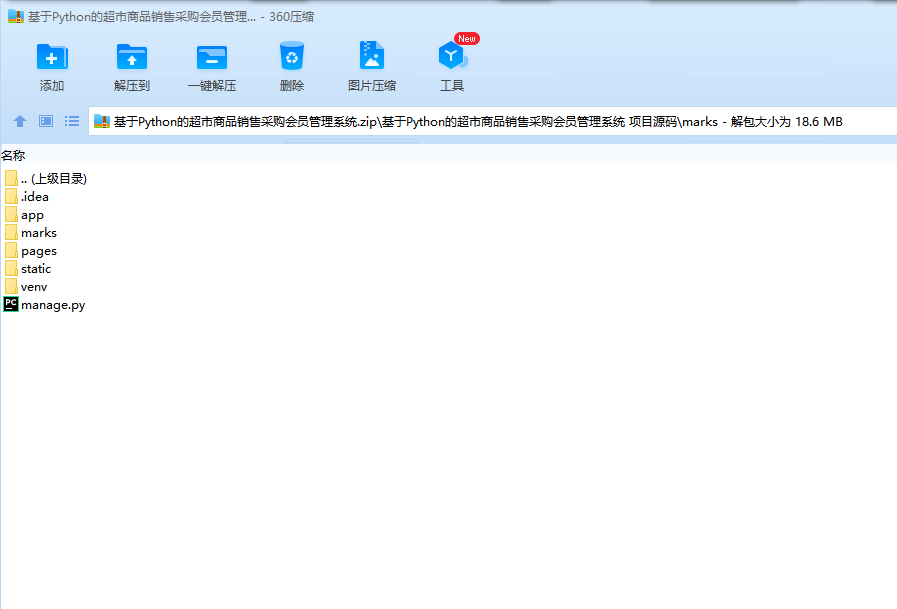Click the folder icon beside .. (上级目录)
This screenshot has height=609, width=897.
(x=11, y=178)
